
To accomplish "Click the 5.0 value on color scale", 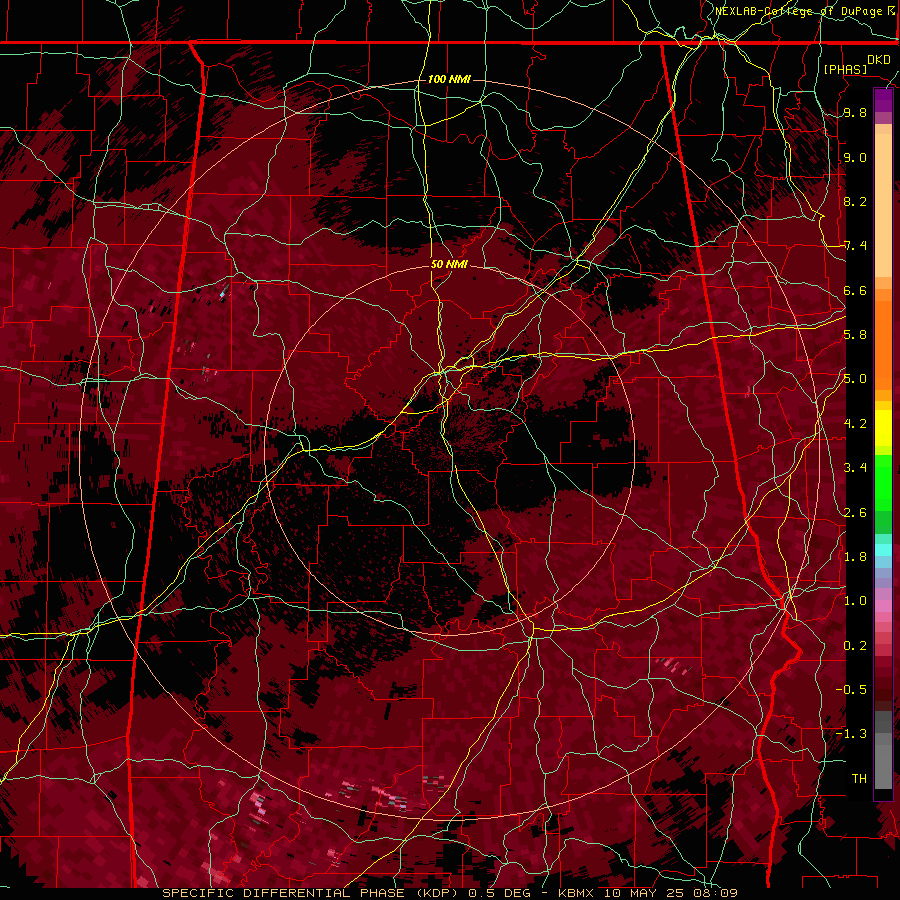I will [855, 379].
